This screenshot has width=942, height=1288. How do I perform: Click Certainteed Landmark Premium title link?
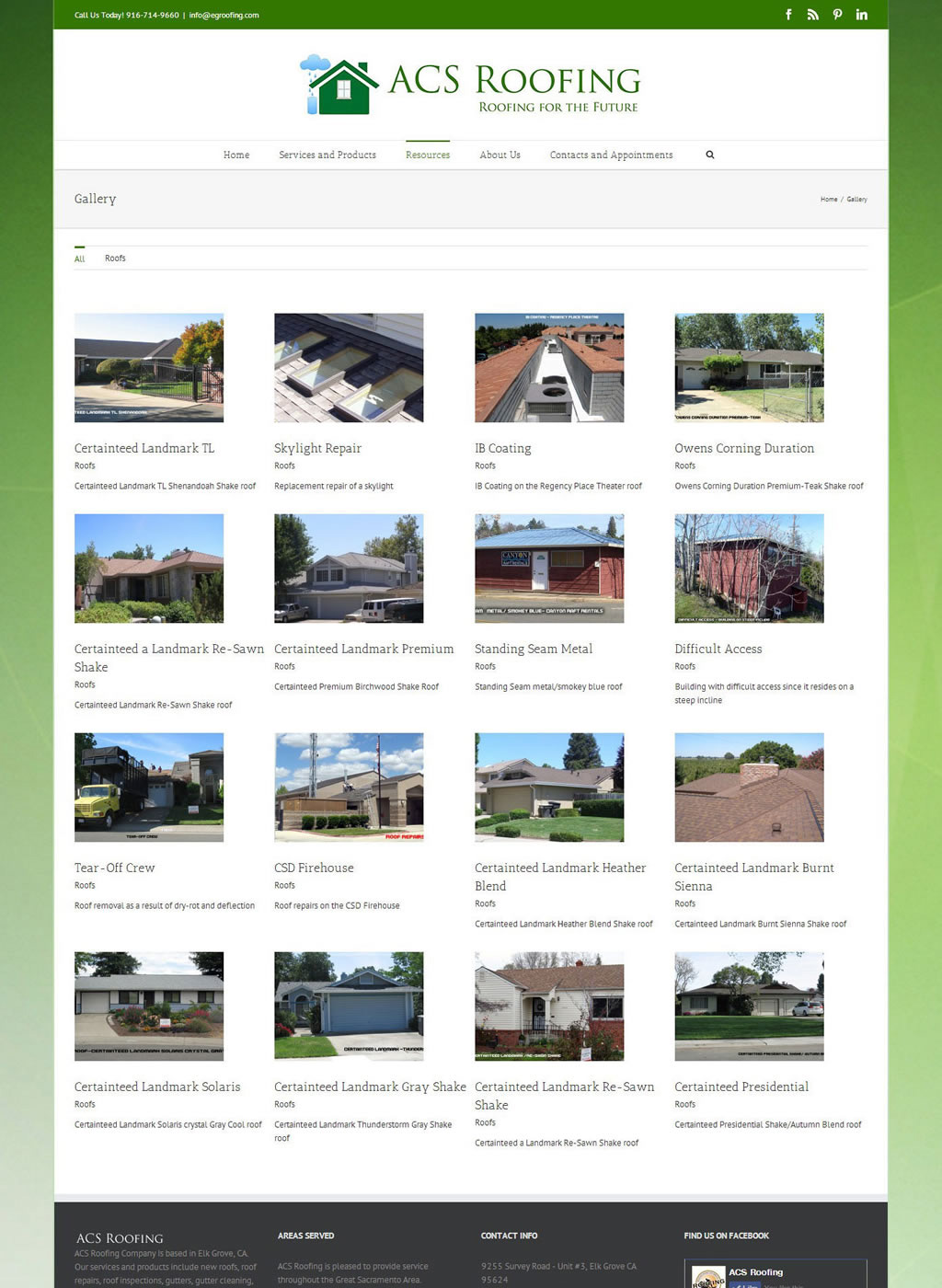pyautogui.click(x=363, y=649)
